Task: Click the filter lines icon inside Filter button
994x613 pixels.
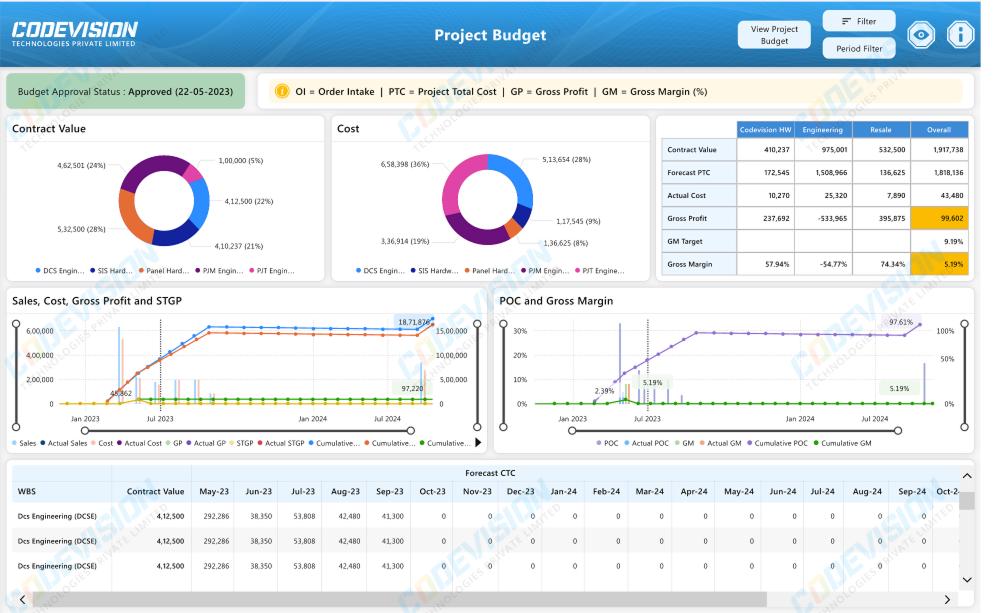Action: (x=846, y=21)
